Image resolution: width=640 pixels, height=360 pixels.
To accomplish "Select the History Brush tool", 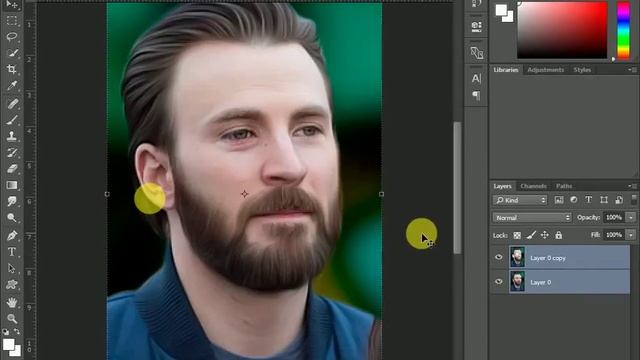I will (x=12, y=152).
